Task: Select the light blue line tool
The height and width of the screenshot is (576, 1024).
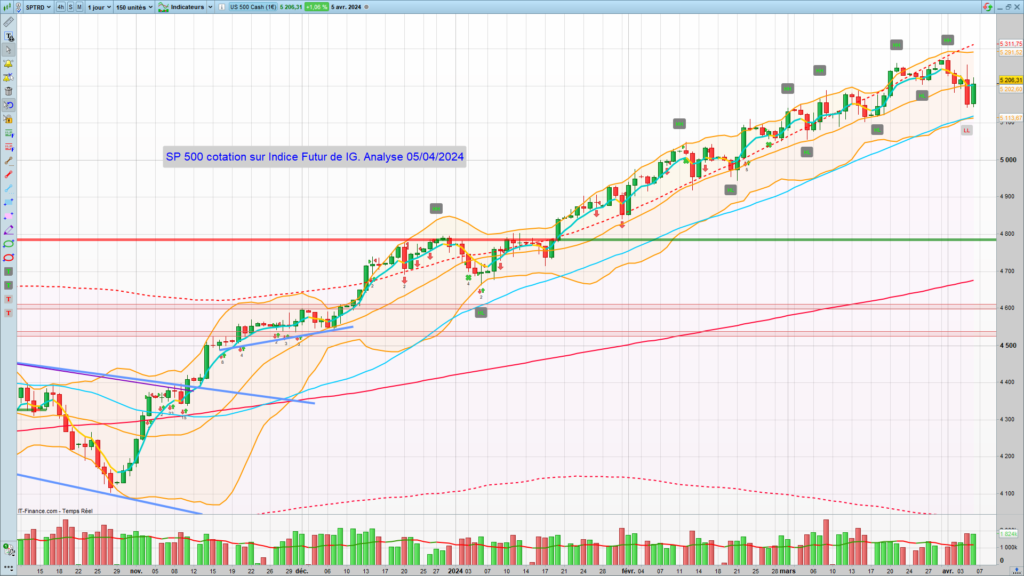Action: coord(8,188)
